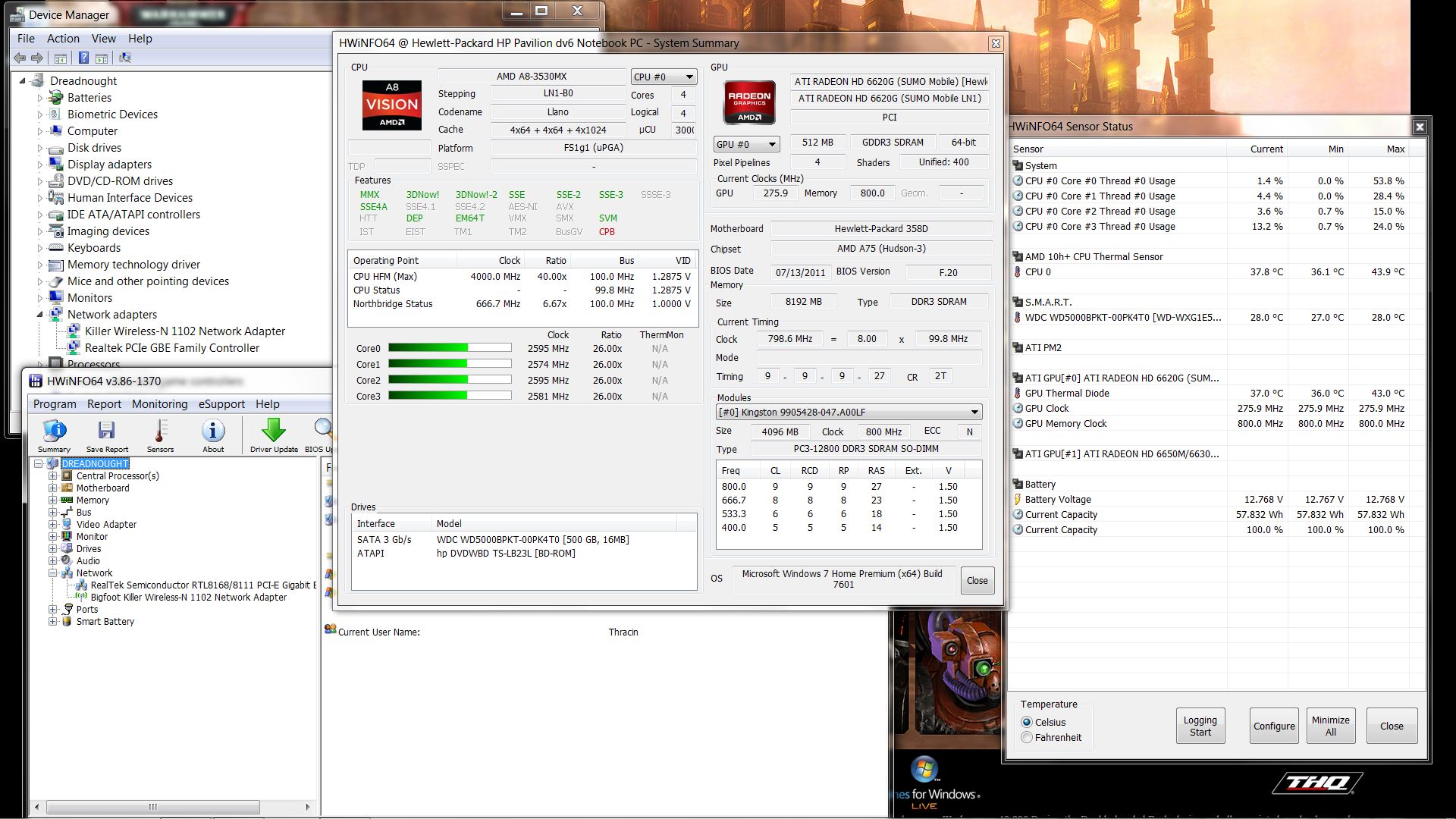This screenshot has height=819, width=1456.
Task: Collapse Network adapters in Device Manager
Action: 40,315
